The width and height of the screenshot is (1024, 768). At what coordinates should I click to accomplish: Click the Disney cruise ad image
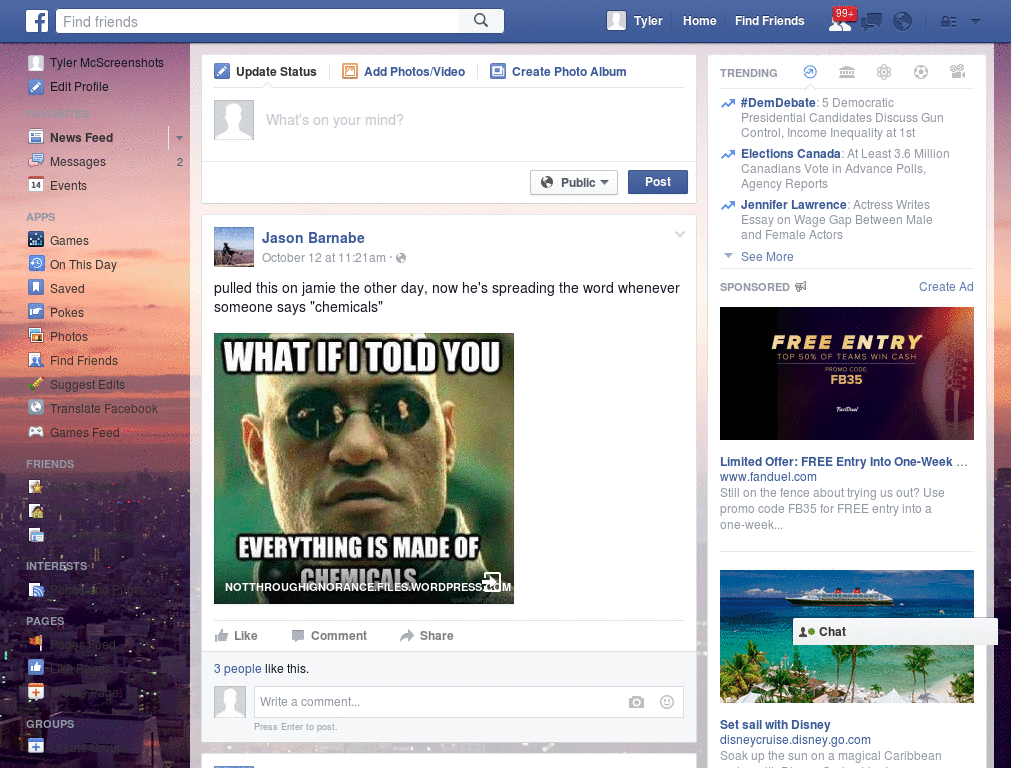pyautogui.click(x=846, y=636)
